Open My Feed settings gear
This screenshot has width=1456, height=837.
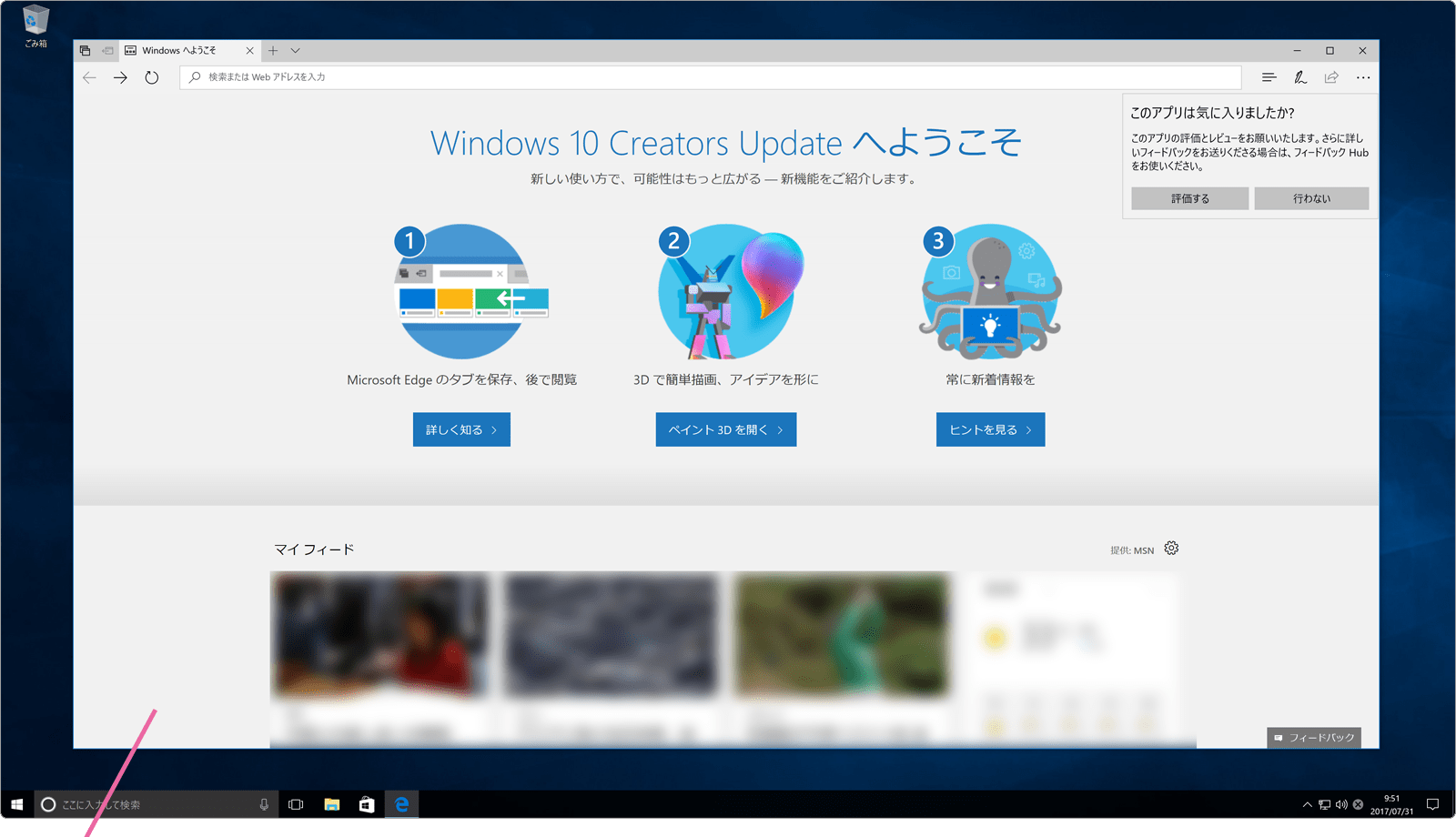pos(1171,549)
